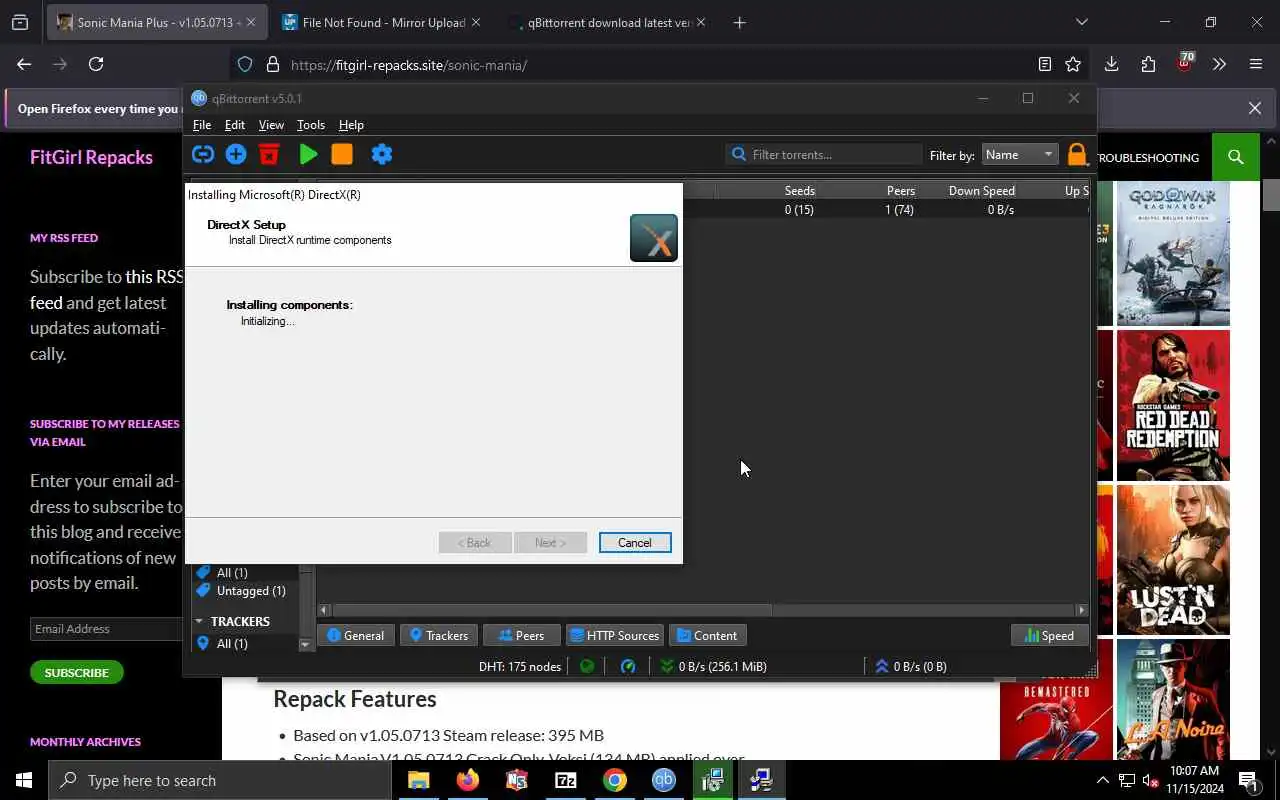Open qBittorrent from the taskbar
1280x800 pixels.
point(663,780)
